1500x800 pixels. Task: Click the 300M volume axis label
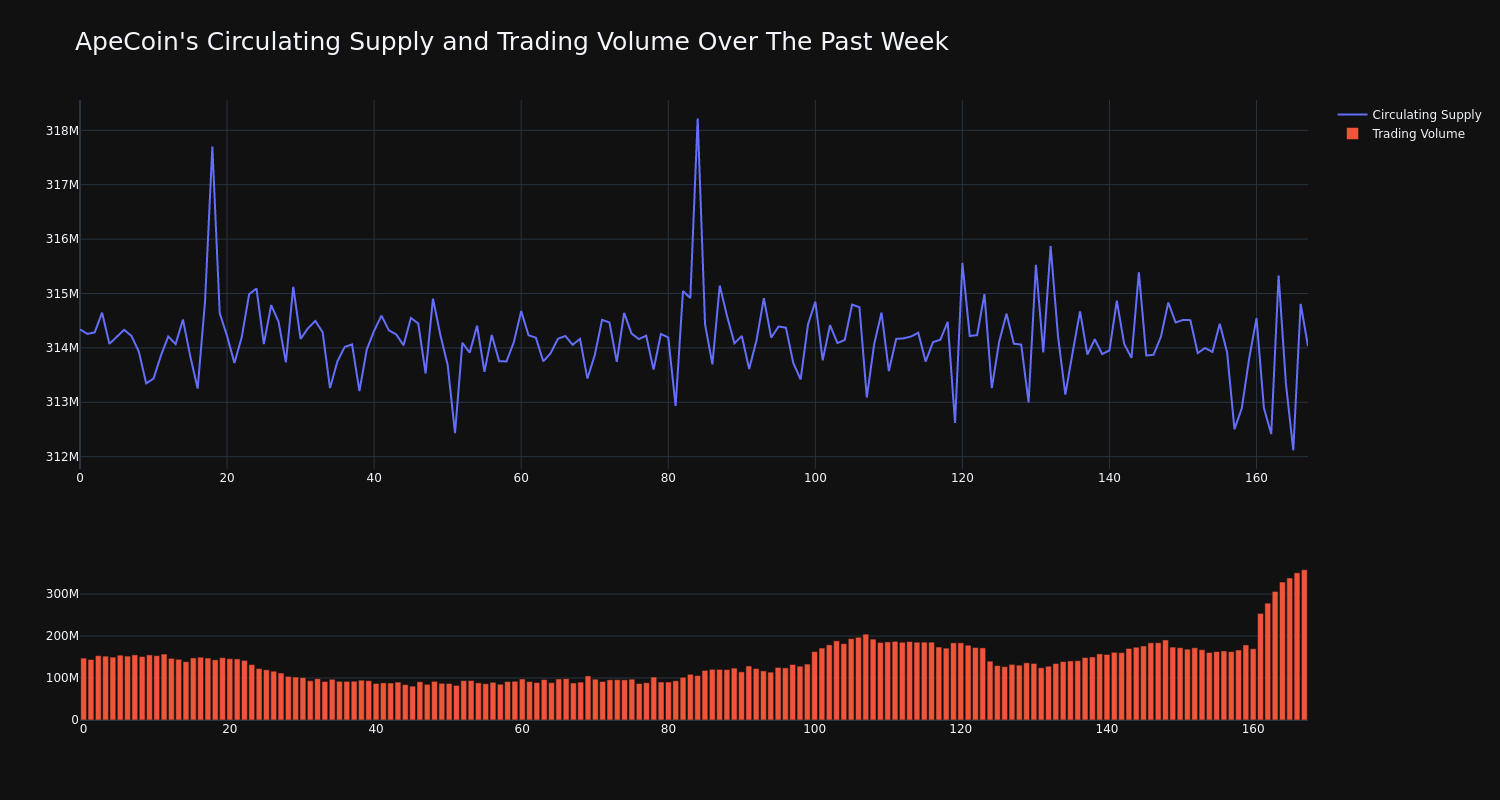61,594
